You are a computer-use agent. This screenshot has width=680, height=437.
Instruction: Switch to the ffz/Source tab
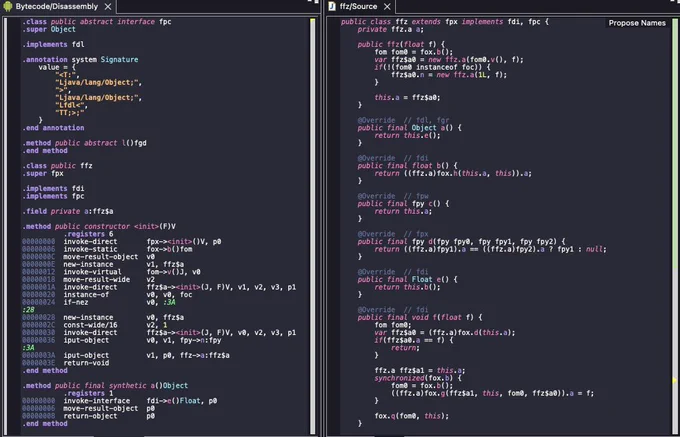tap(358, 7)
